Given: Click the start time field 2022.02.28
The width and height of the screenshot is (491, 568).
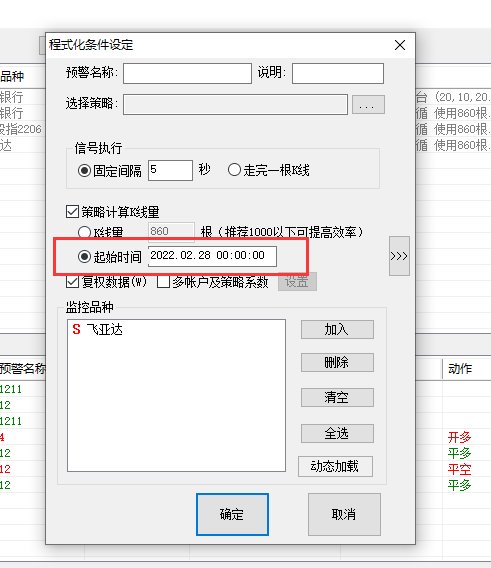Looking at the screenshot, I should (212, 256).
